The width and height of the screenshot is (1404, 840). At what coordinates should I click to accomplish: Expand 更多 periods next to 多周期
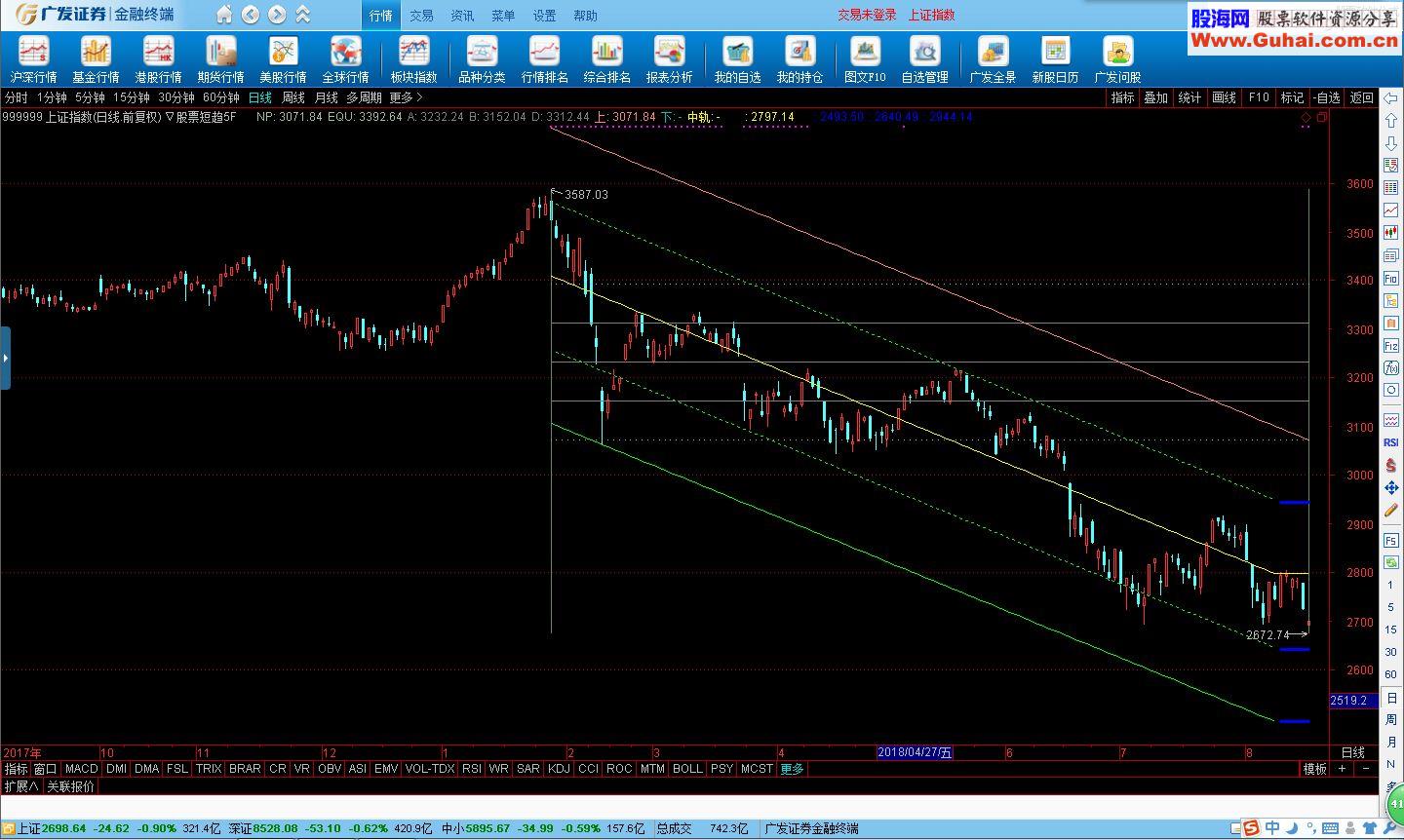(406, 97)
